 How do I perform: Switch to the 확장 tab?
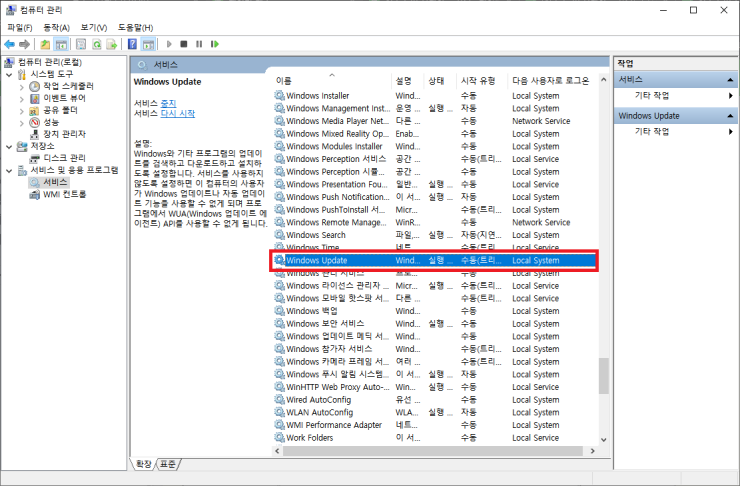tap(143, 464)
